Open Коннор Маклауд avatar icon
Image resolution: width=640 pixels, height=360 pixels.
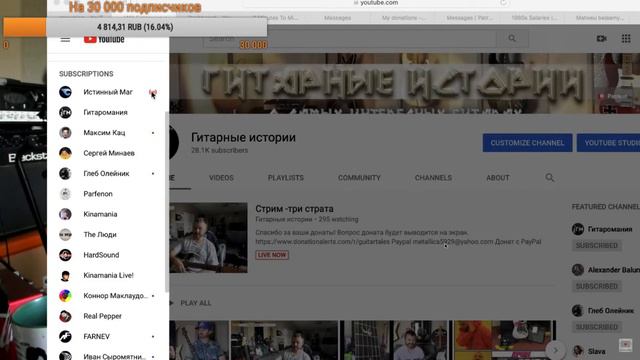coord(65,296)
